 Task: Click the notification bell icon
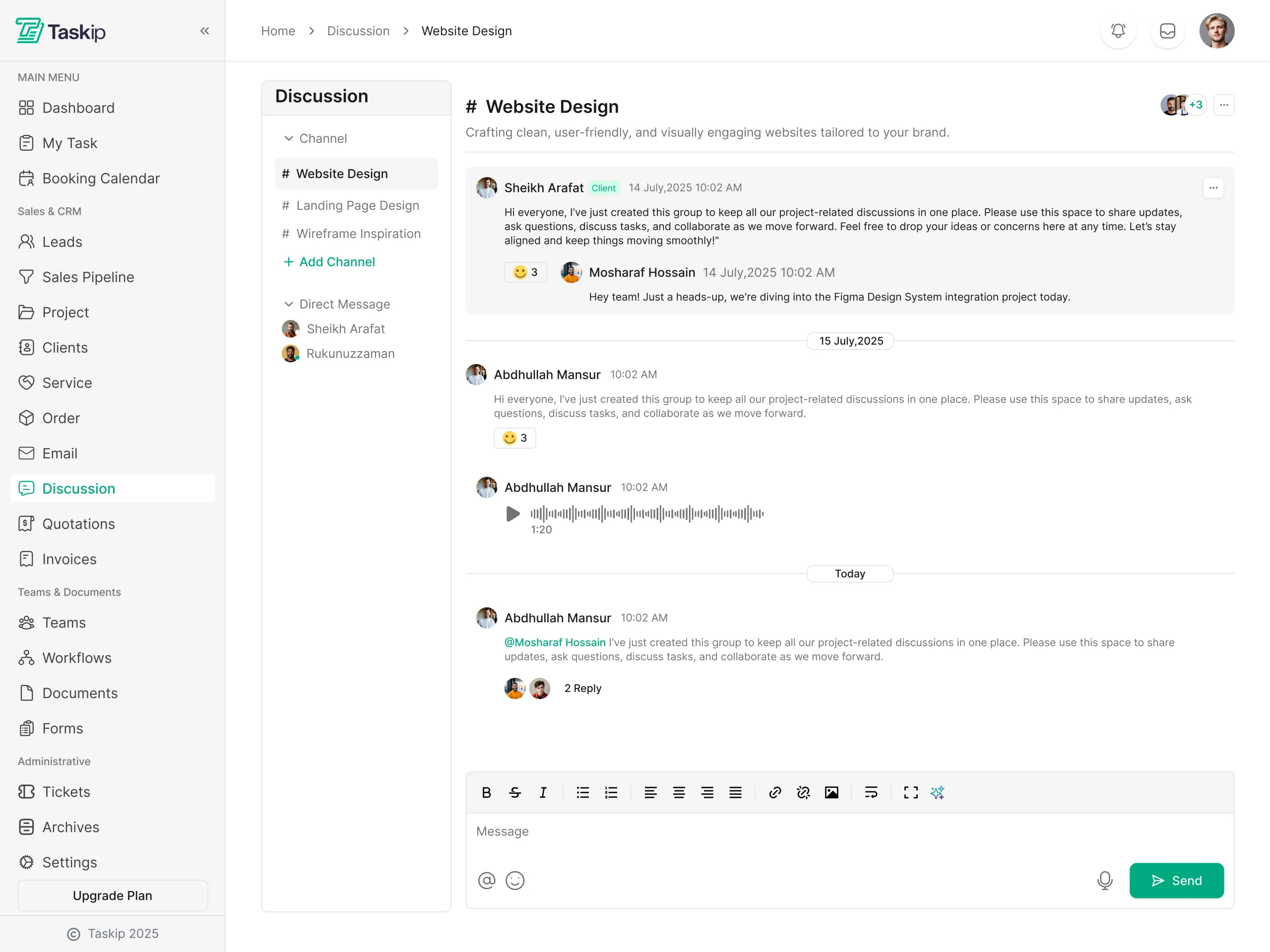click(x=1117, y=31)
